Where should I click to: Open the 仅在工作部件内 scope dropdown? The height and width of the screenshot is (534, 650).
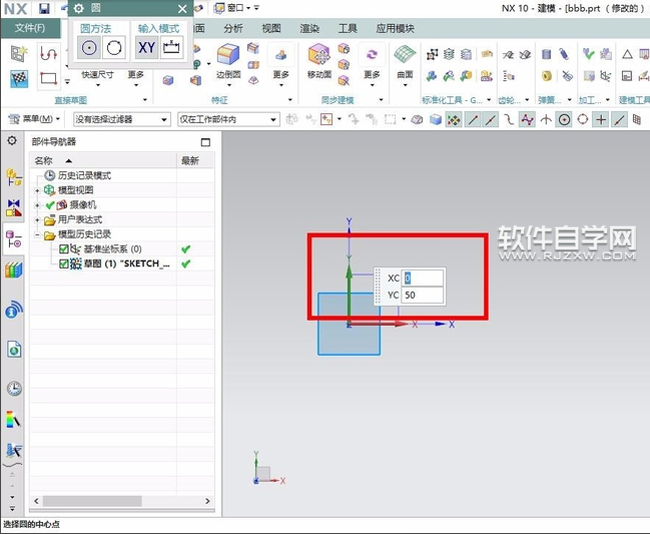coord(227,120)
